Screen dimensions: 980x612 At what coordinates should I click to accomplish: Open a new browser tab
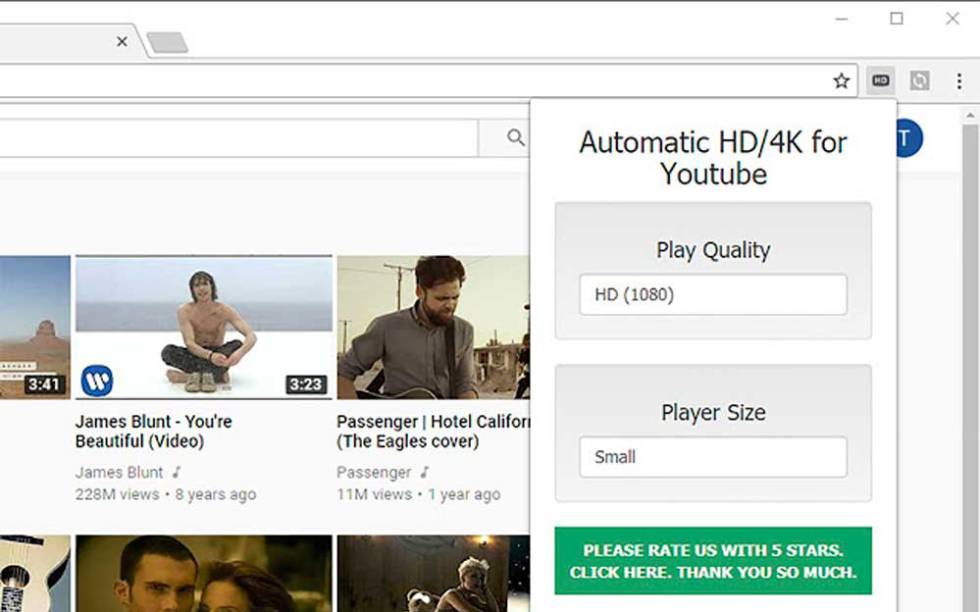(x=167, y=43)
